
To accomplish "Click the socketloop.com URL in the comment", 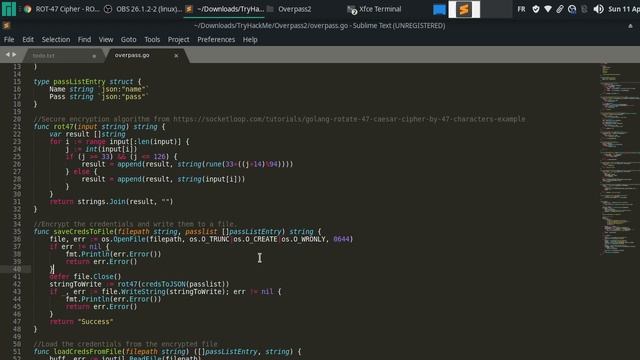I will coord(349,119).
